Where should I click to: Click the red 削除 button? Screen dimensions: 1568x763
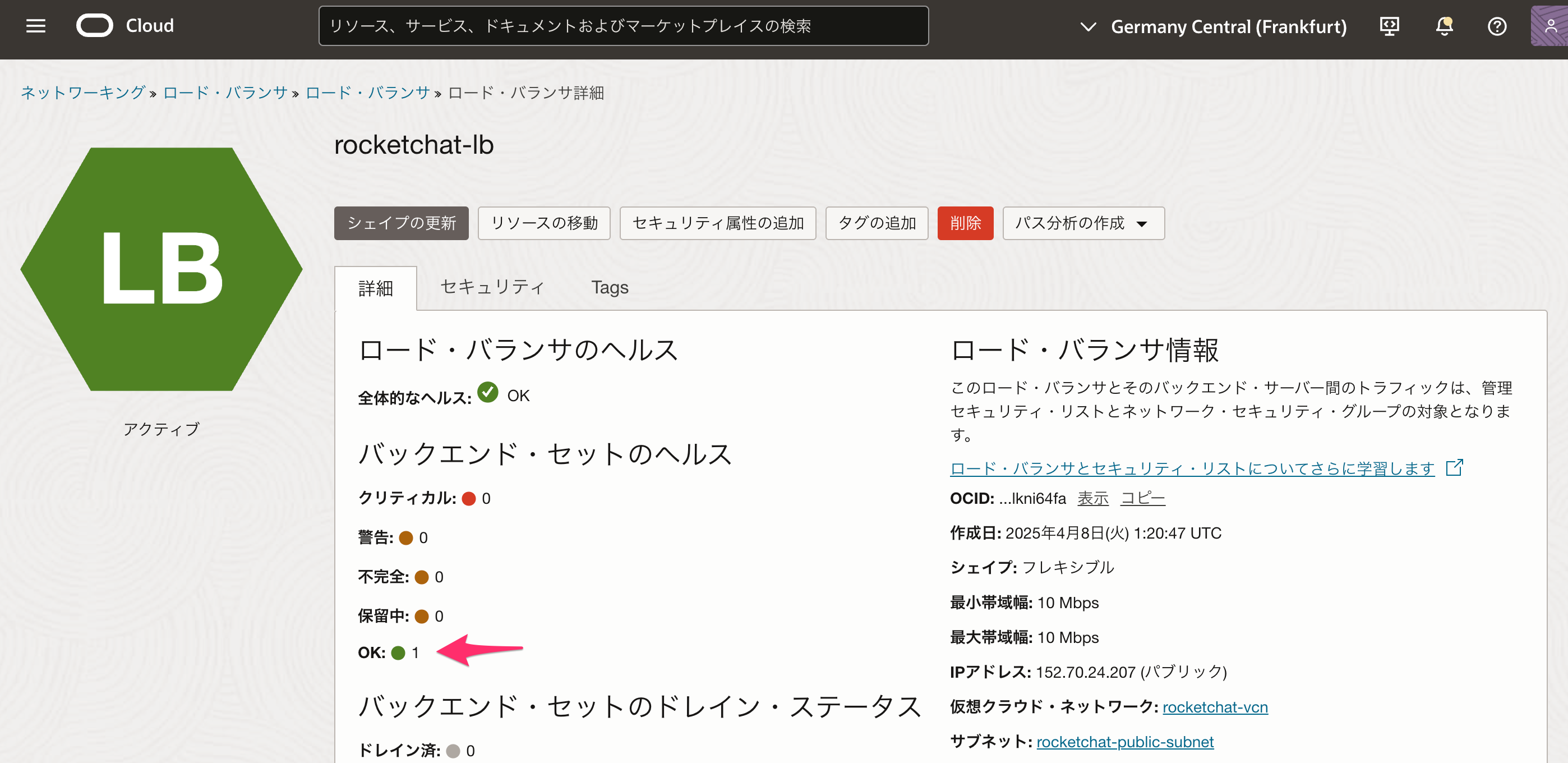(965, 223)
